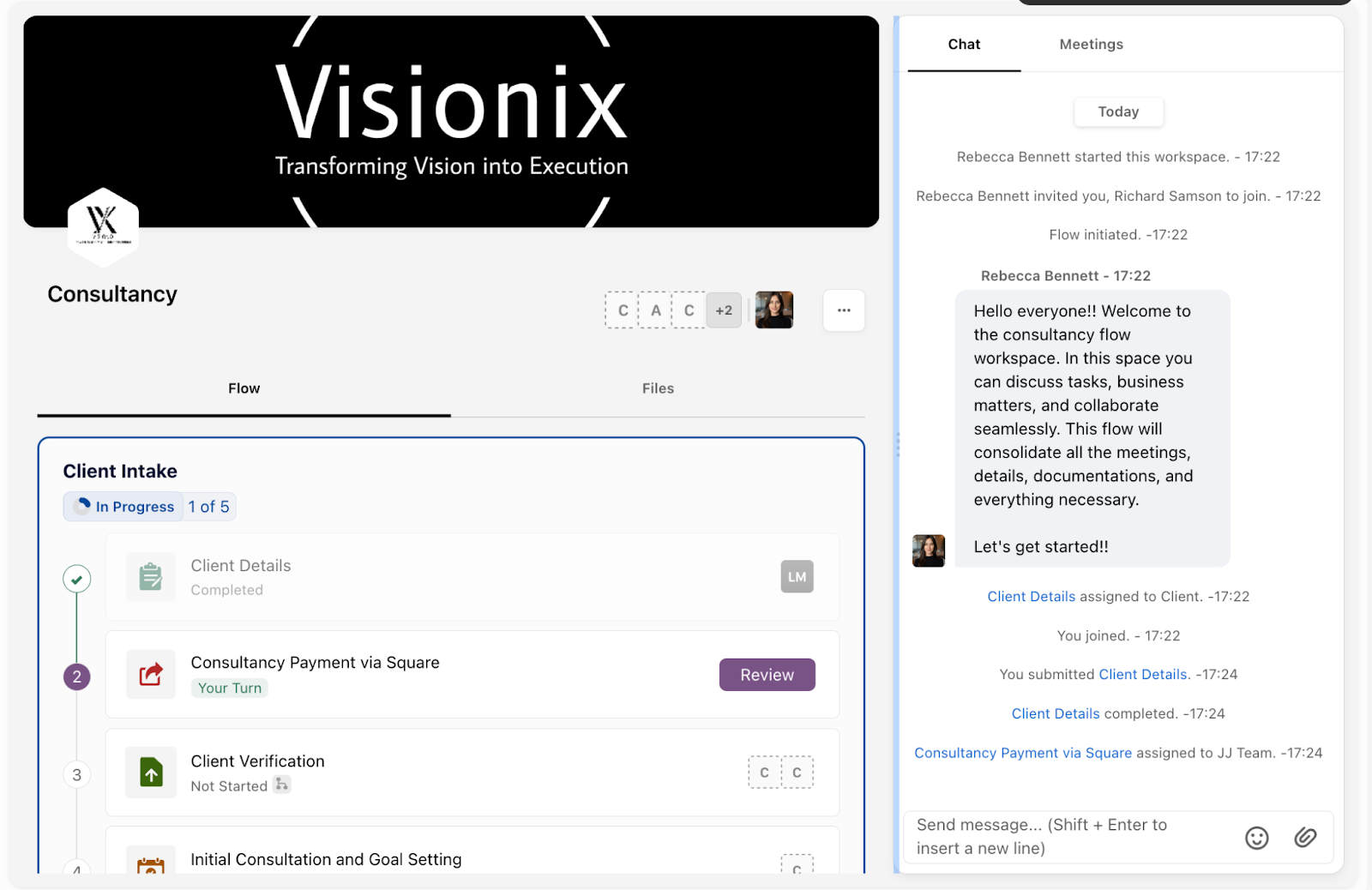Screen dimensions: 1372x890
Task: Click the Client Intake section title
Action: 120,471
